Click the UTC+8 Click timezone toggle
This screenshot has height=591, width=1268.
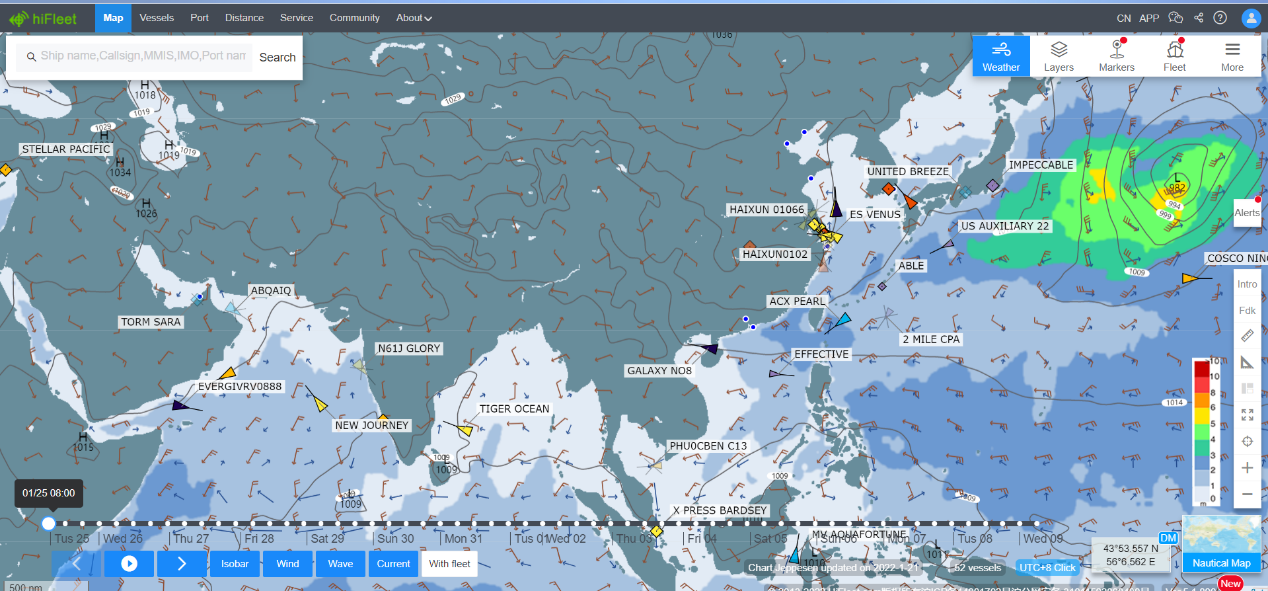pos(1048,567)
